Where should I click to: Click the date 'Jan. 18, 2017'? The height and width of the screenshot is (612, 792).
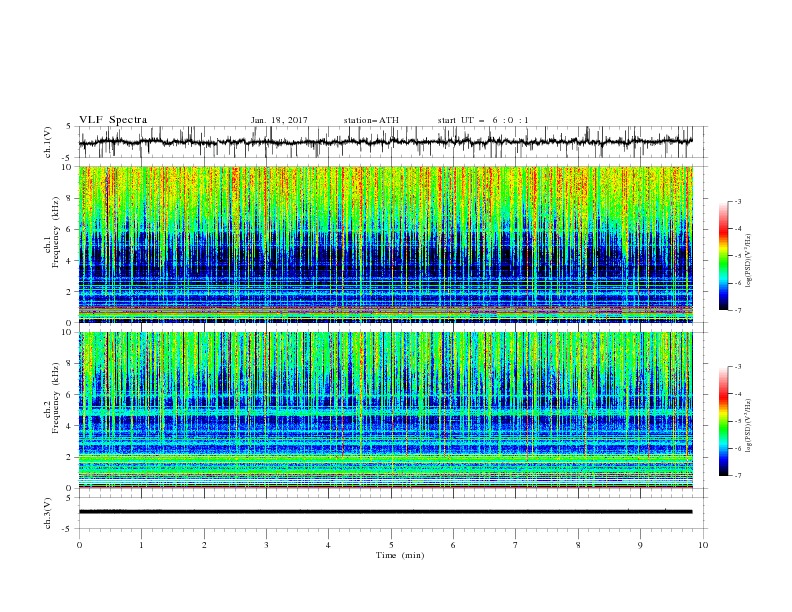[279, 120]
